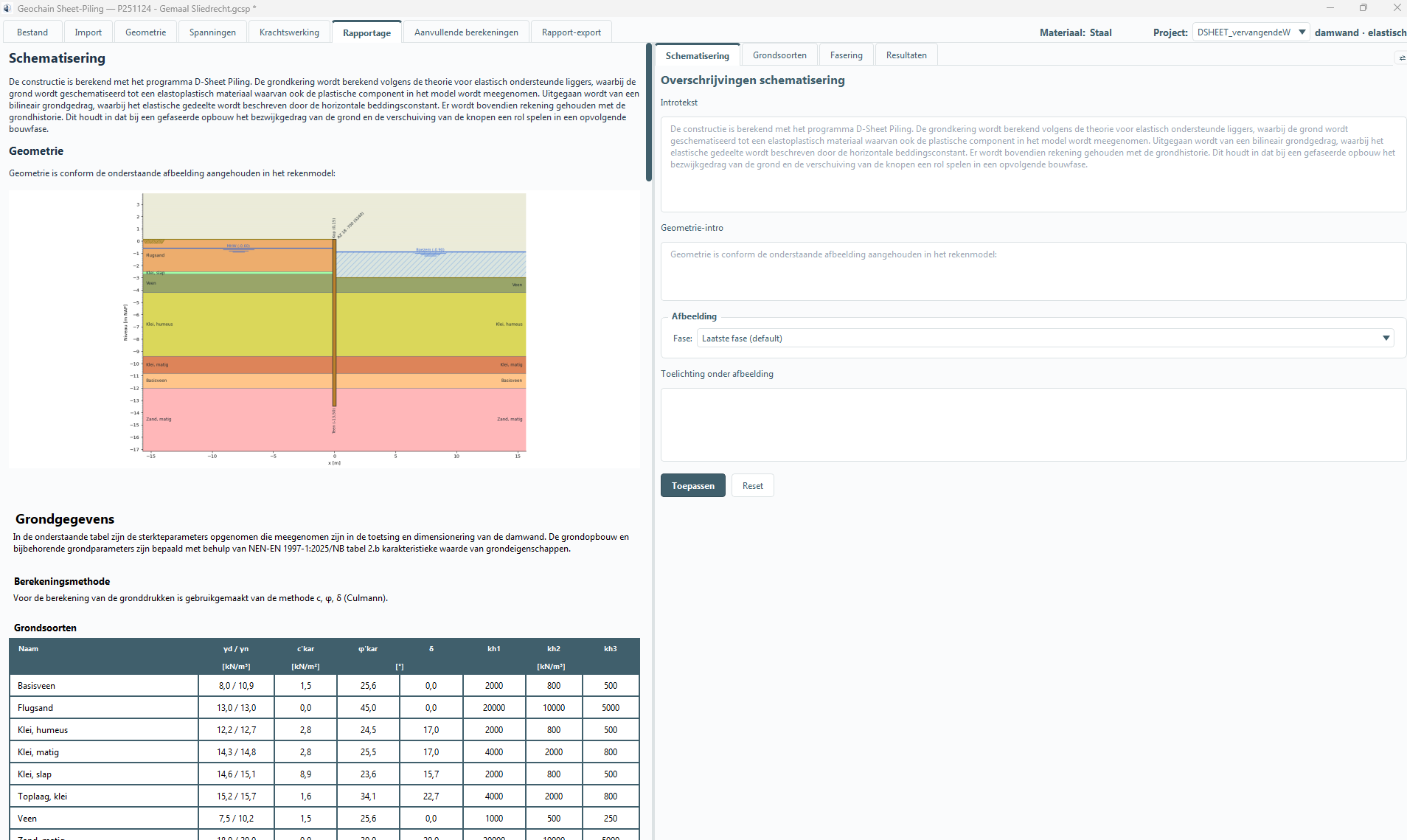
Task: Open the Geometrie main tab
Action: 145,32
